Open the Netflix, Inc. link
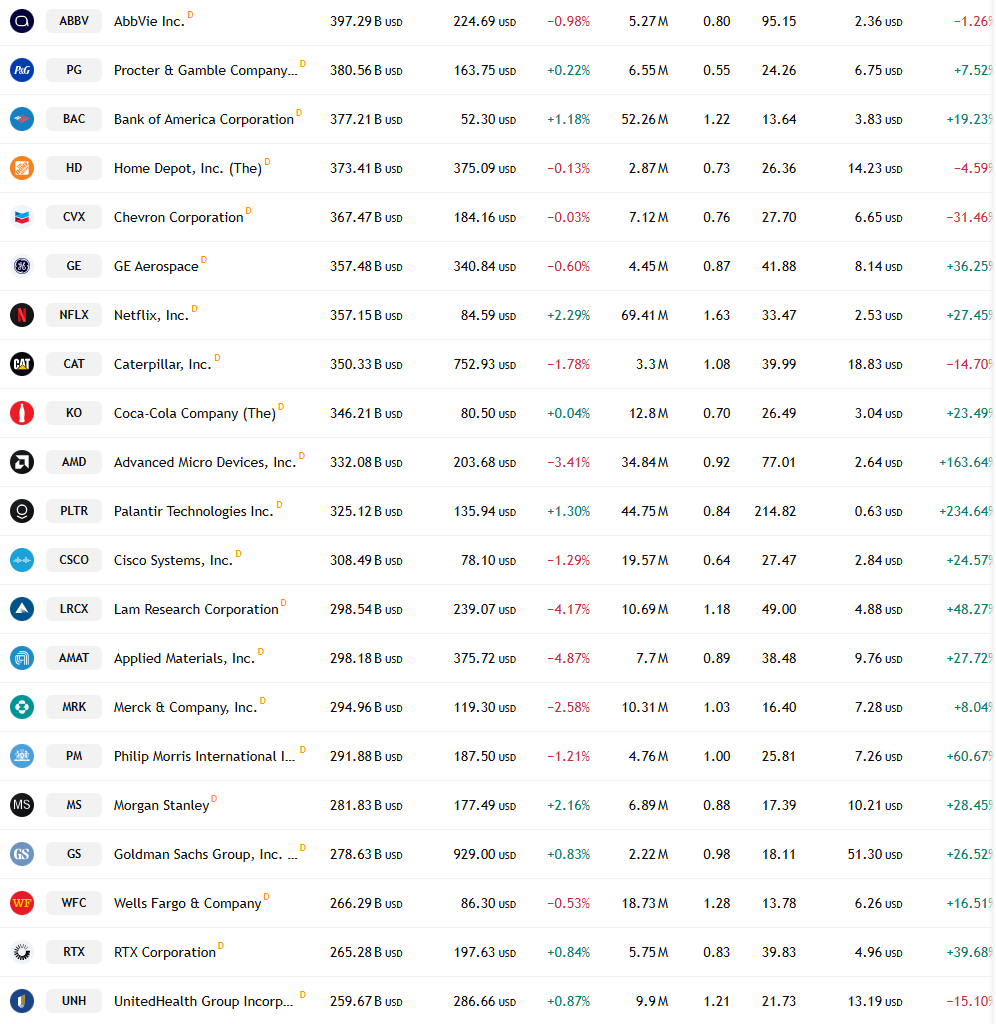 (151, 315)
